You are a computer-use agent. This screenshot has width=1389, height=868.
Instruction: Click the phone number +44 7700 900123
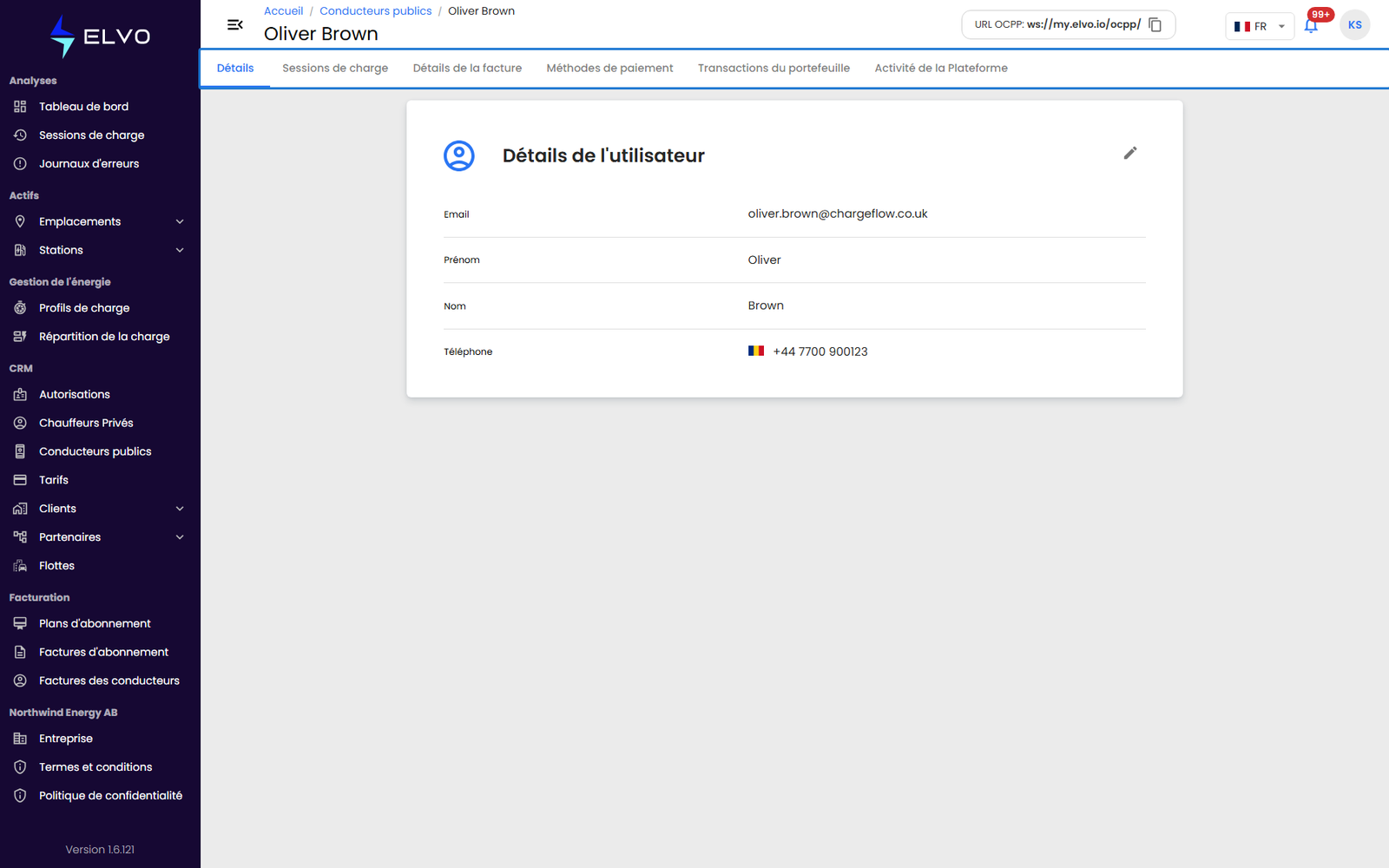(x=820, y=352)
